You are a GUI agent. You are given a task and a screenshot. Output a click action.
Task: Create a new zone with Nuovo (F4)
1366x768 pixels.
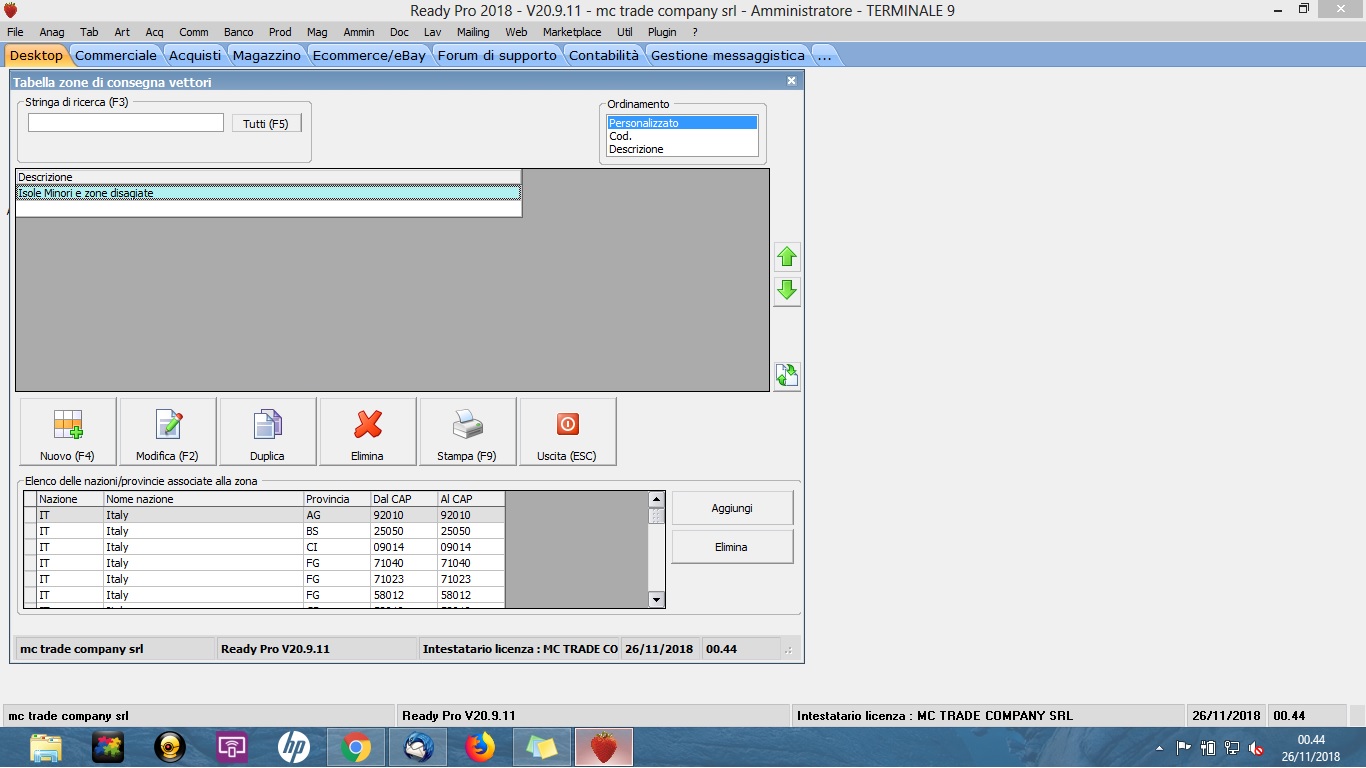[x=68, y=432]
